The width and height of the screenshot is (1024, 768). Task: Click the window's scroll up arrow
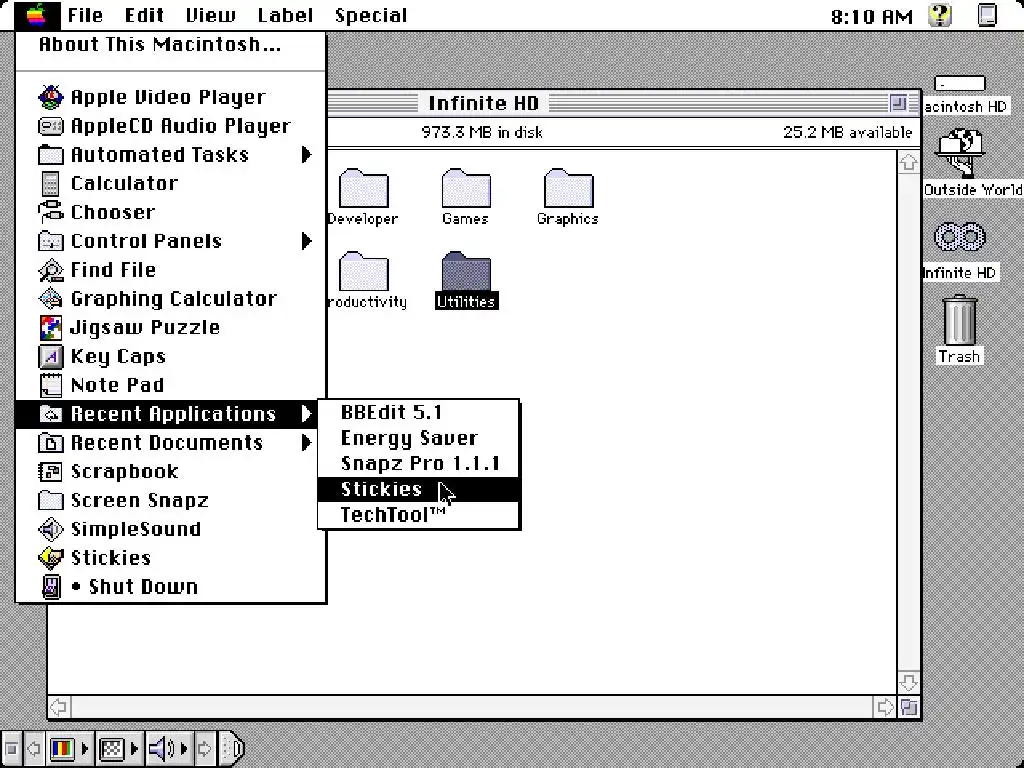point(908,163)
